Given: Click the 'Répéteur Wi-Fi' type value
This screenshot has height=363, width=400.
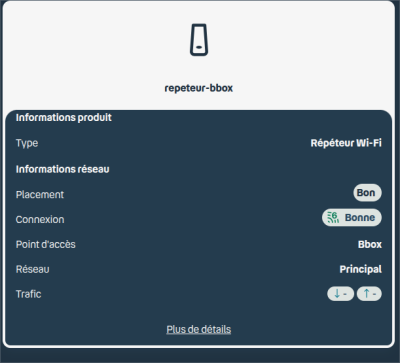Looking at the screenshot, I should coord(346,143).
